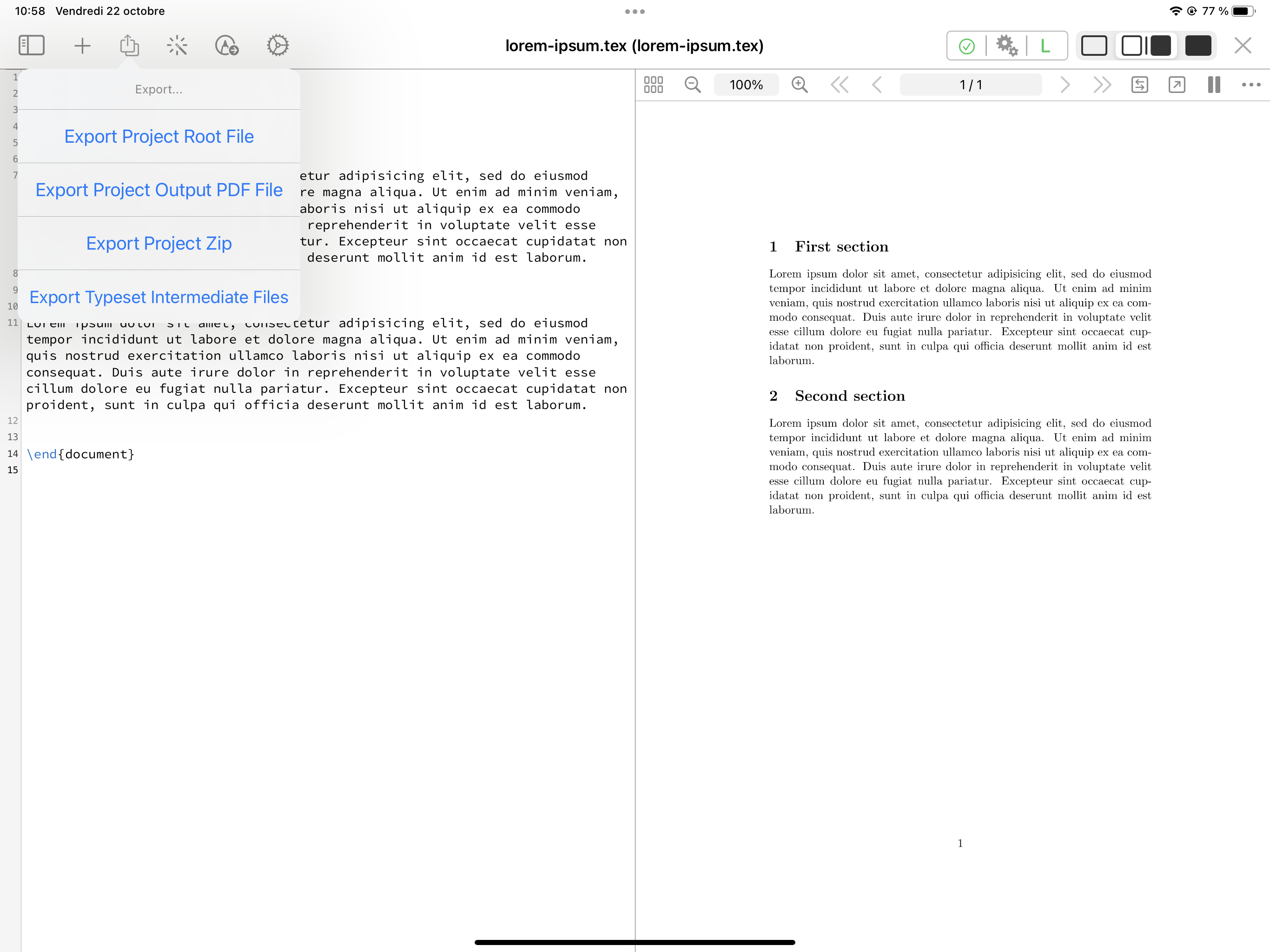Go to previous PDF page

click(x=877, y=85)
